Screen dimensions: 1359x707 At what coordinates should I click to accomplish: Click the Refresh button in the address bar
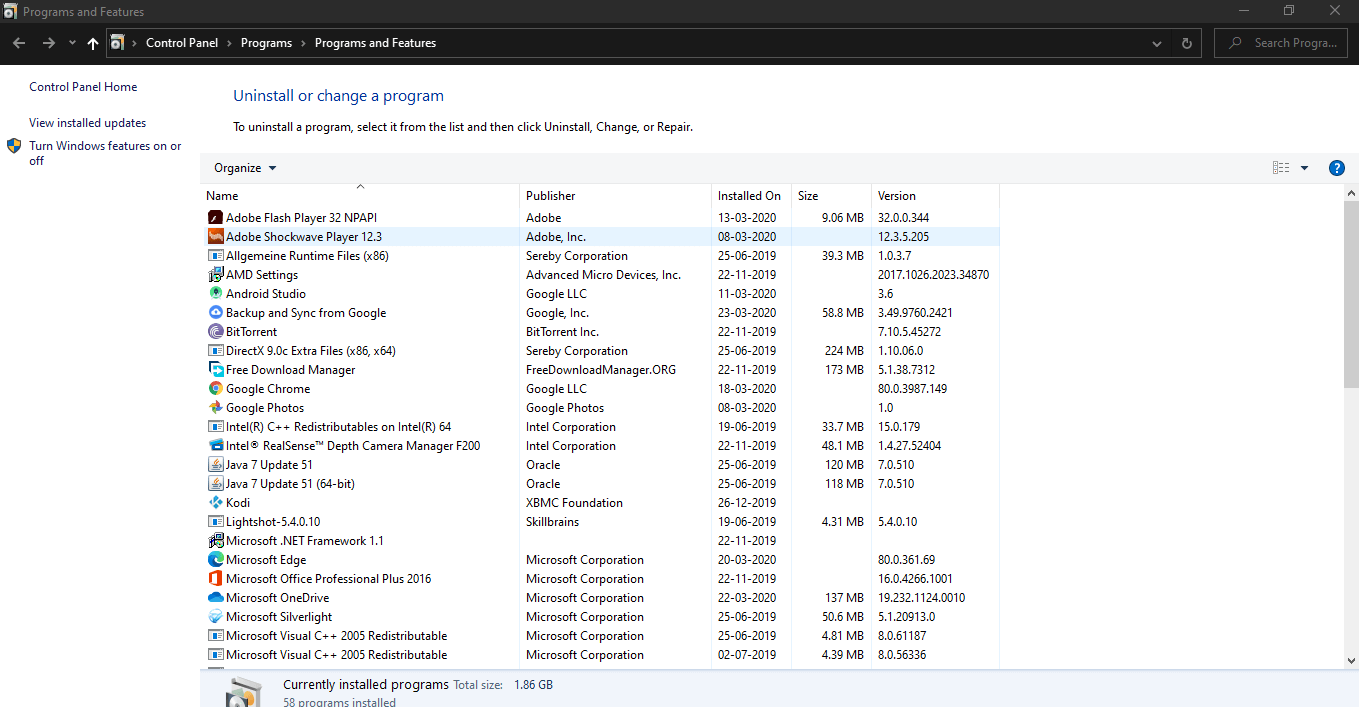pos(1186,43)
